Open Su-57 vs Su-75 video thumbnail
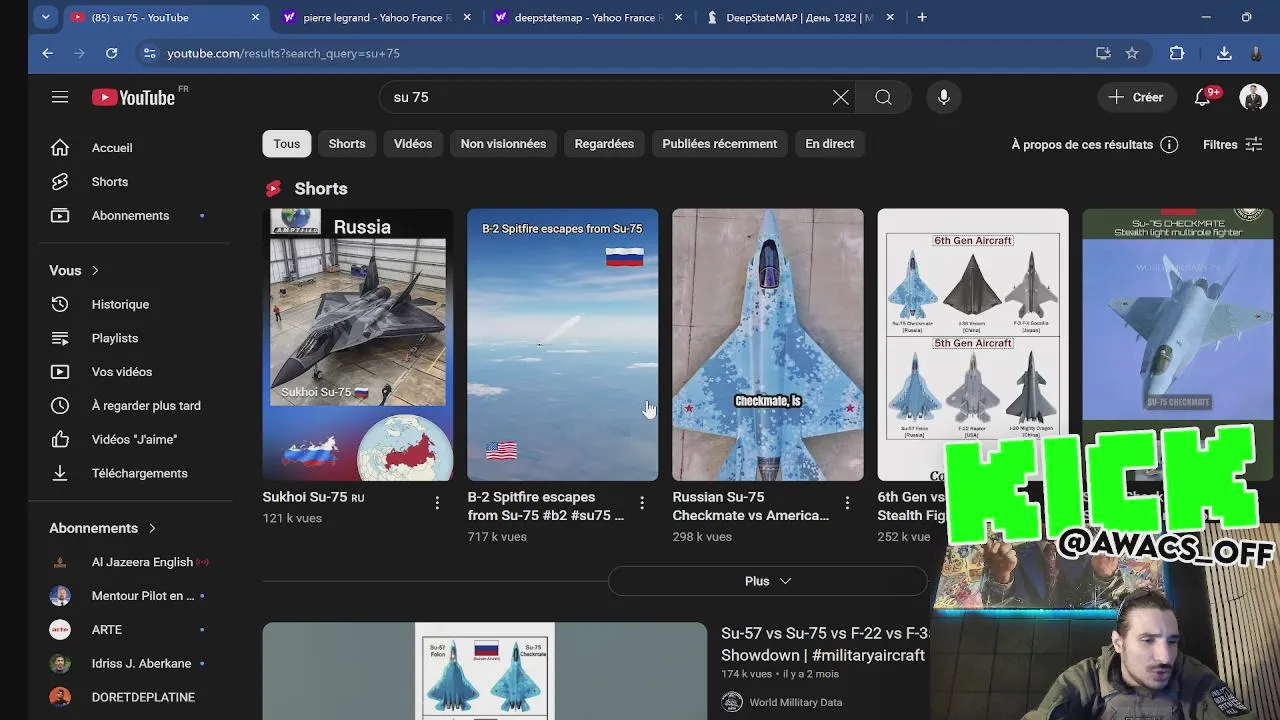The image size is (1280, 720). (x=485, y=671)
